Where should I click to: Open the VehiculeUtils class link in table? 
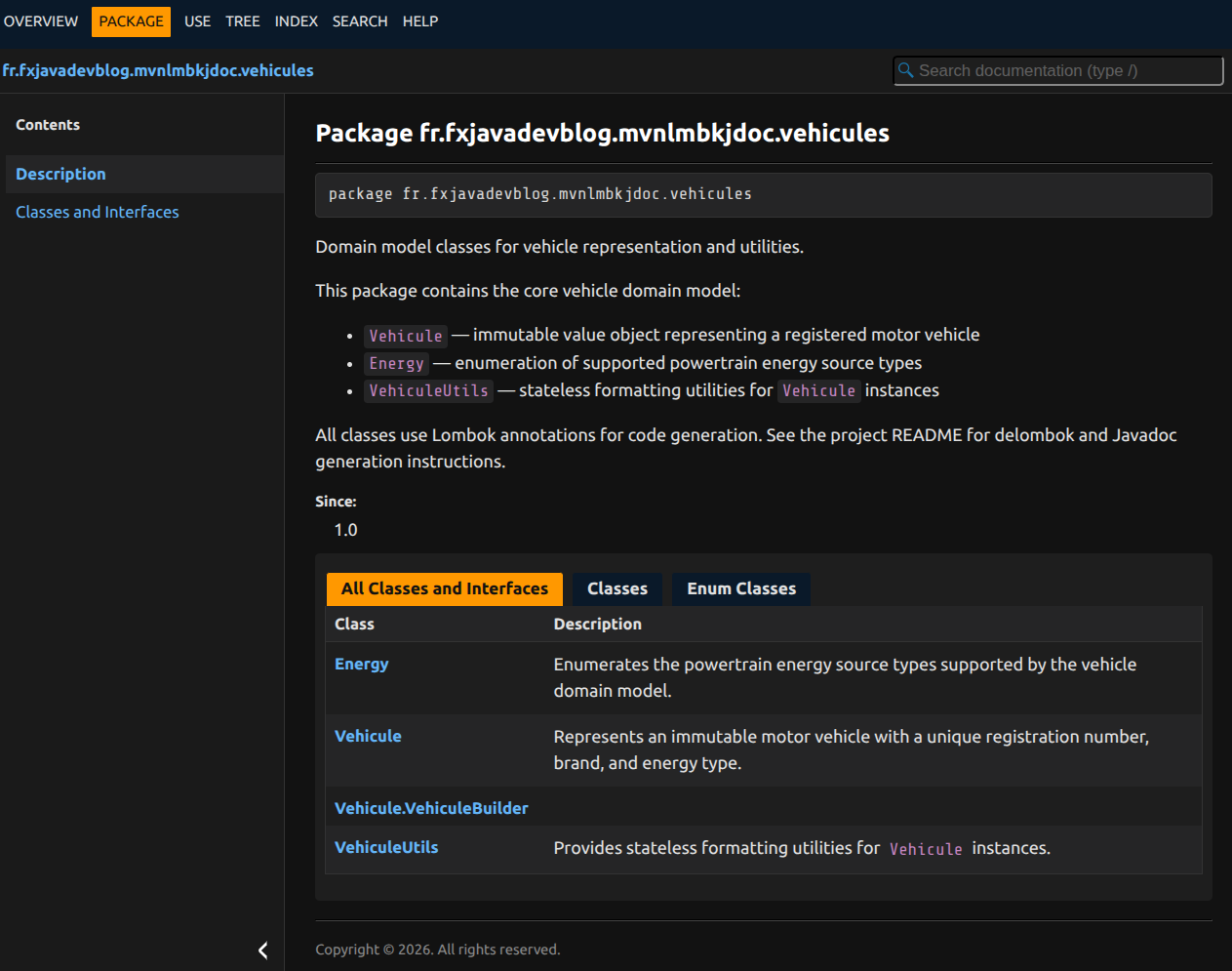click(386, 847)
